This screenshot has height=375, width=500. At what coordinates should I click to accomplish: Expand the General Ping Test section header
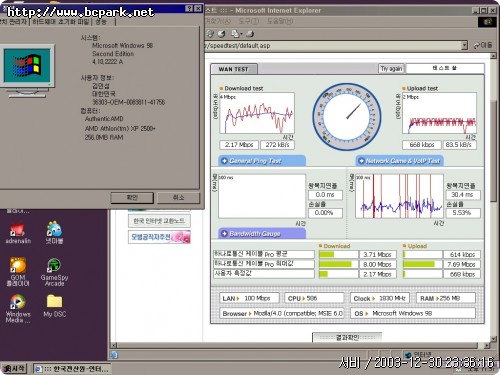(x=262, y=161)
